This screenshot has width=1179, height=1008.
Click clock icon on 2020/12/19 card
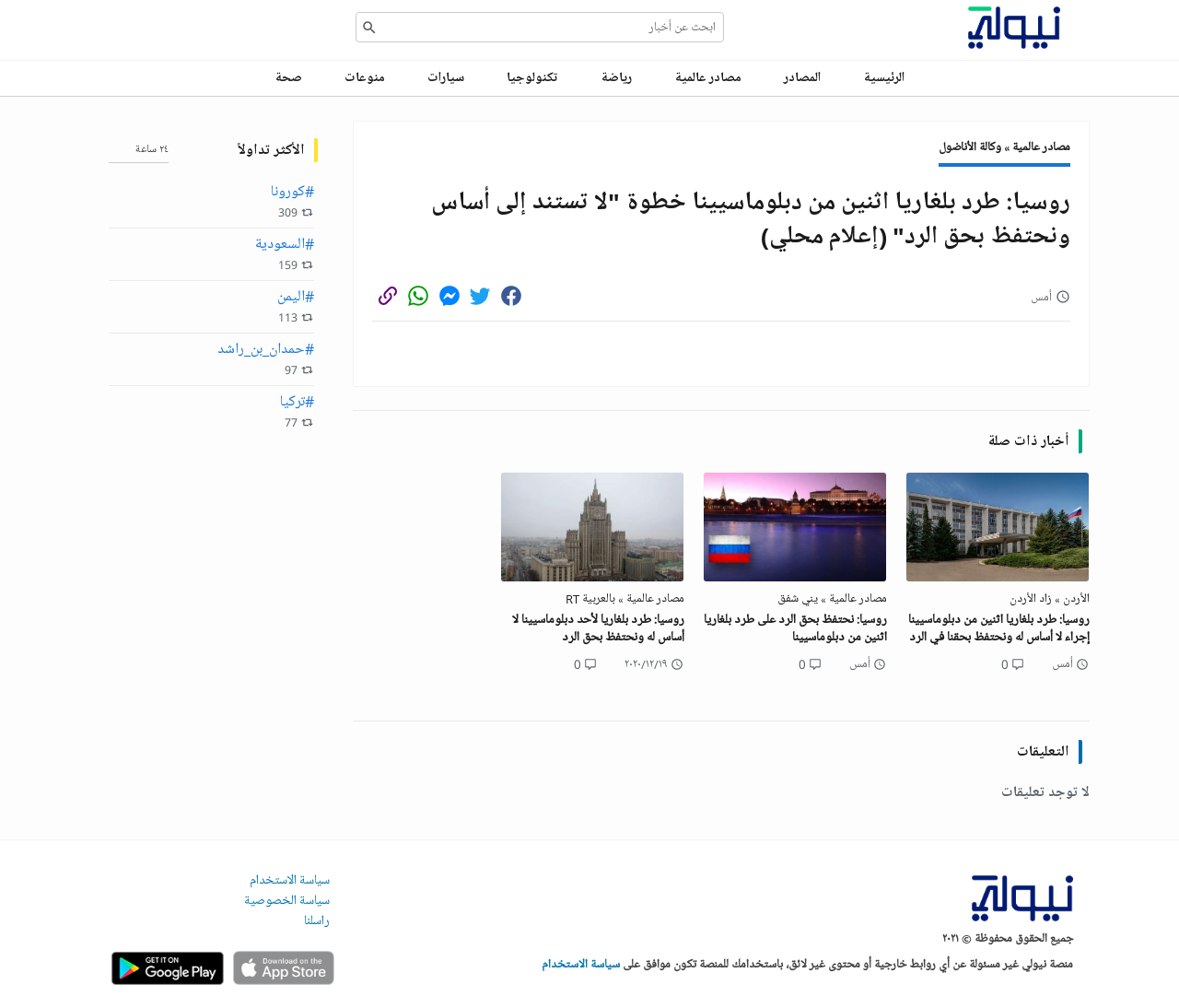tap(677, 664)
